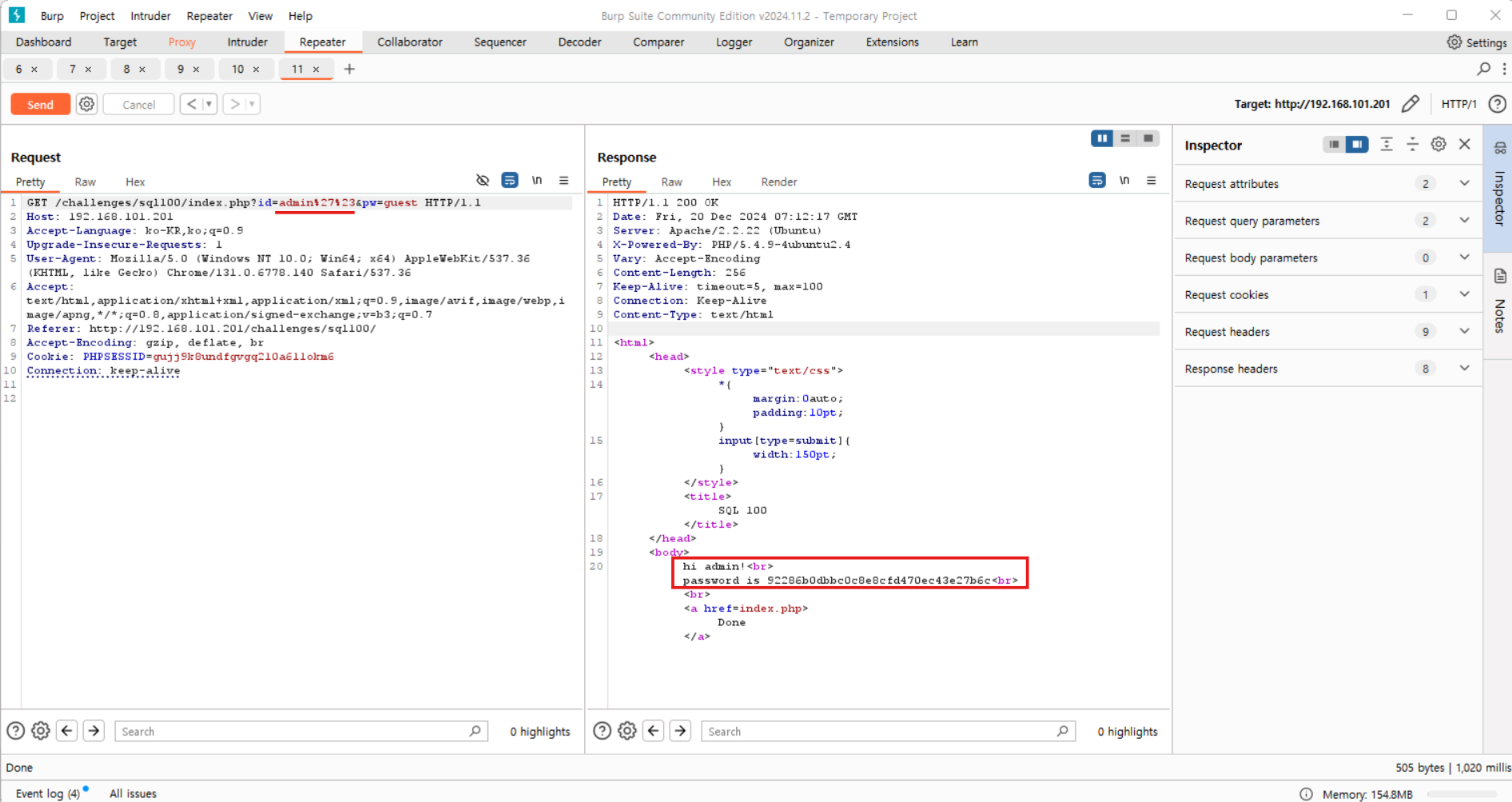The image size is (1512, 802).
Task: Open All issues in status bar
Action: point(133,793)
